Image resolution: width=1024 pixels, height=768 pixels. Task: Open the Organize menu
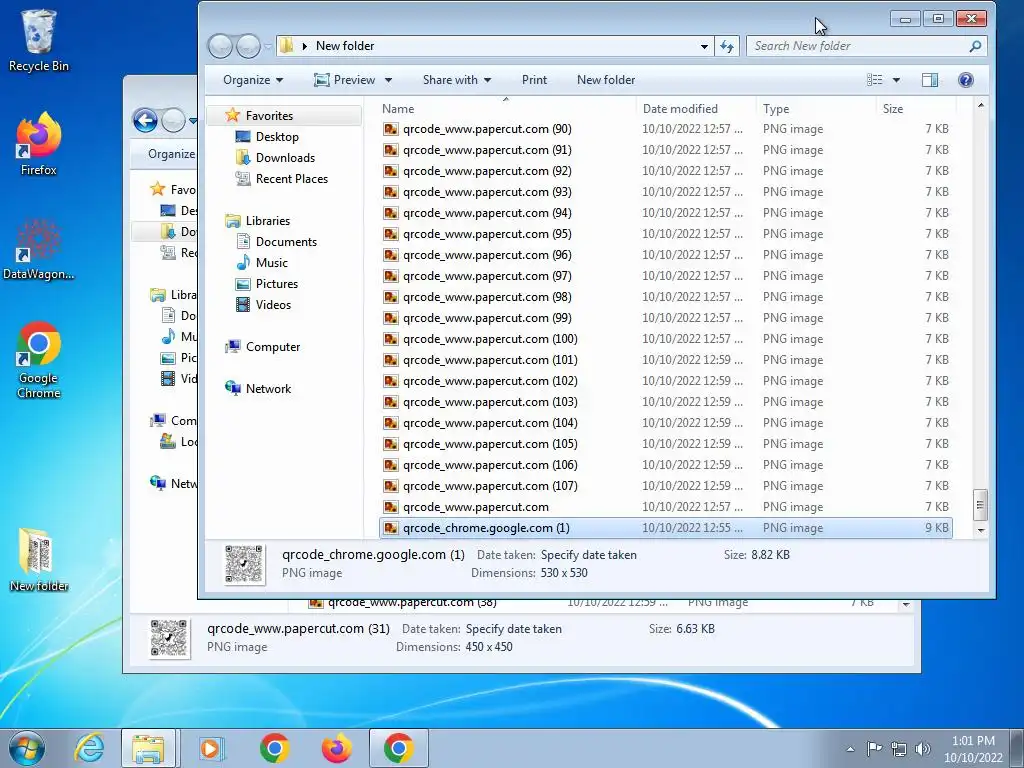(253, 80)
